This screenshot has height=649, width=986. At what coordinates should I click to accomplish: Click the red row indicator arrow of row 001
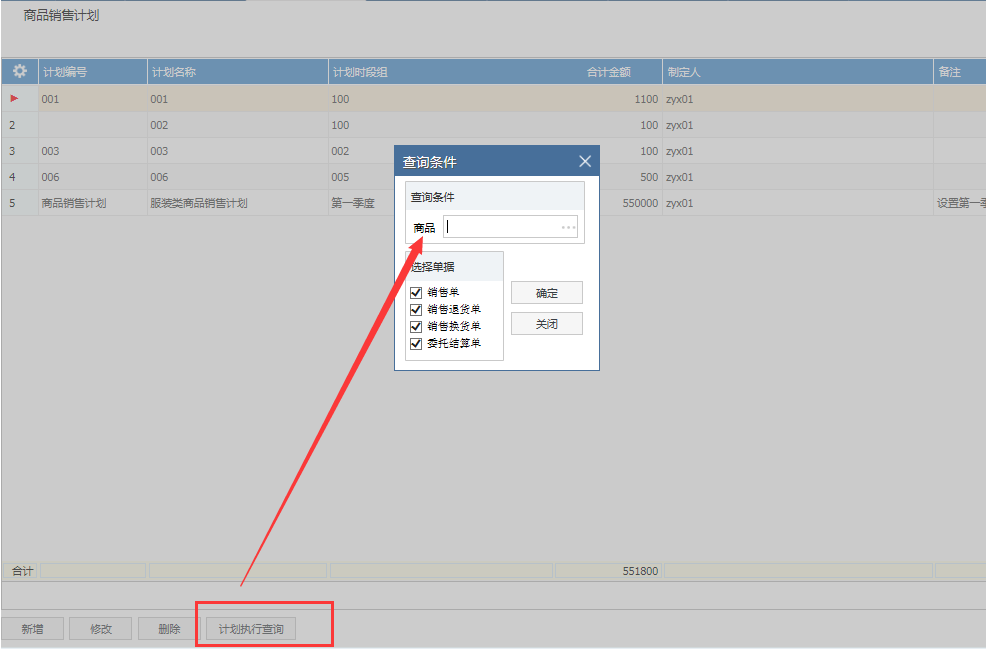(x=14, y=98)
